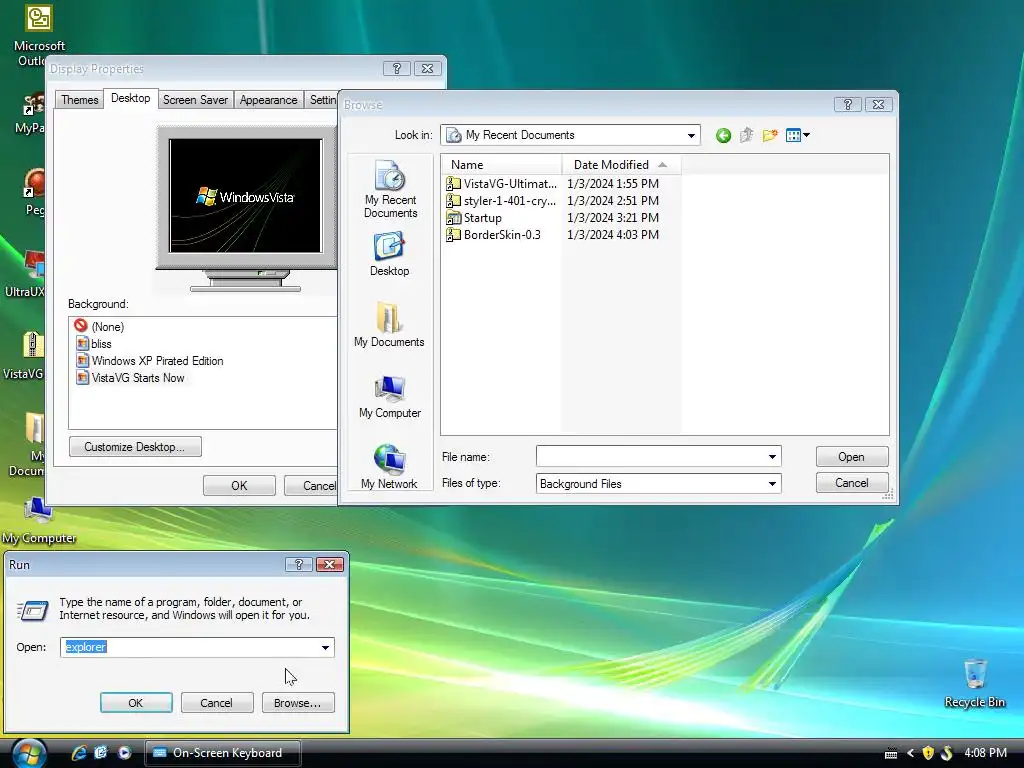1024x768 pixels.
Task: Choose My Computer in Browse places bar
Action: 390,396
